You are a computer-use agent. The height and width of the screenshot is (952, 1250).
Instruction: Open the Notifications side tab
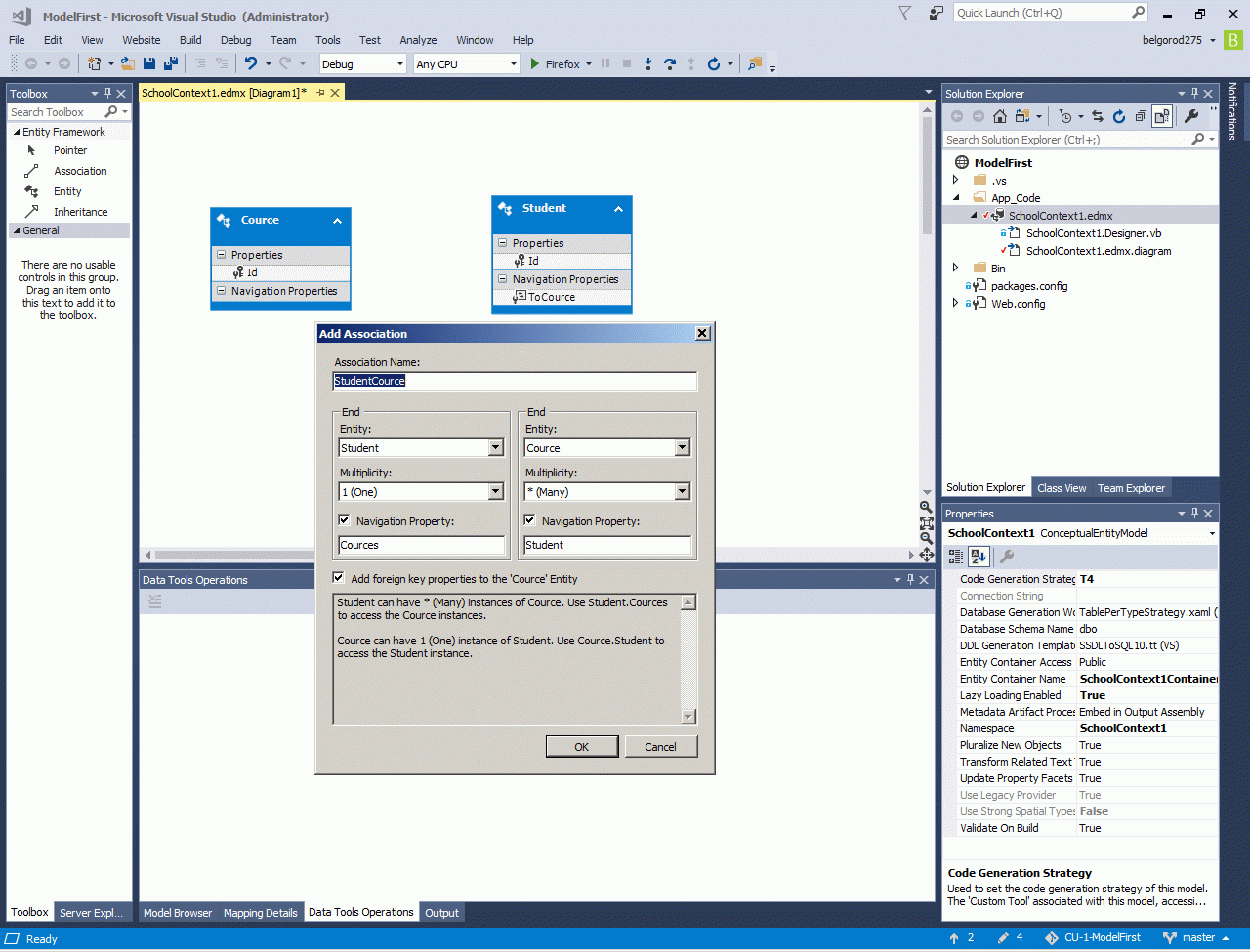[1232, 111]
